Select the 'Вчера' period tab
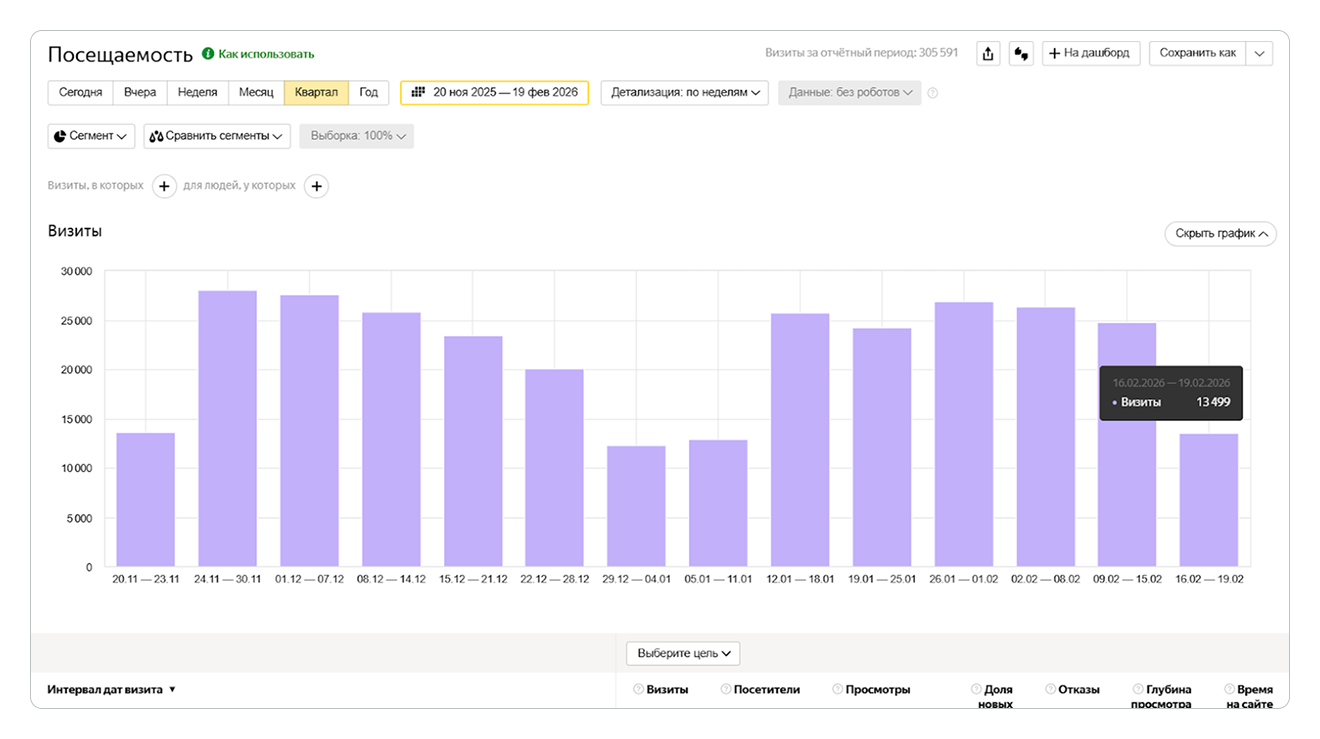The height and width of the screenshot is (739, 1320). tap(140, 93)
